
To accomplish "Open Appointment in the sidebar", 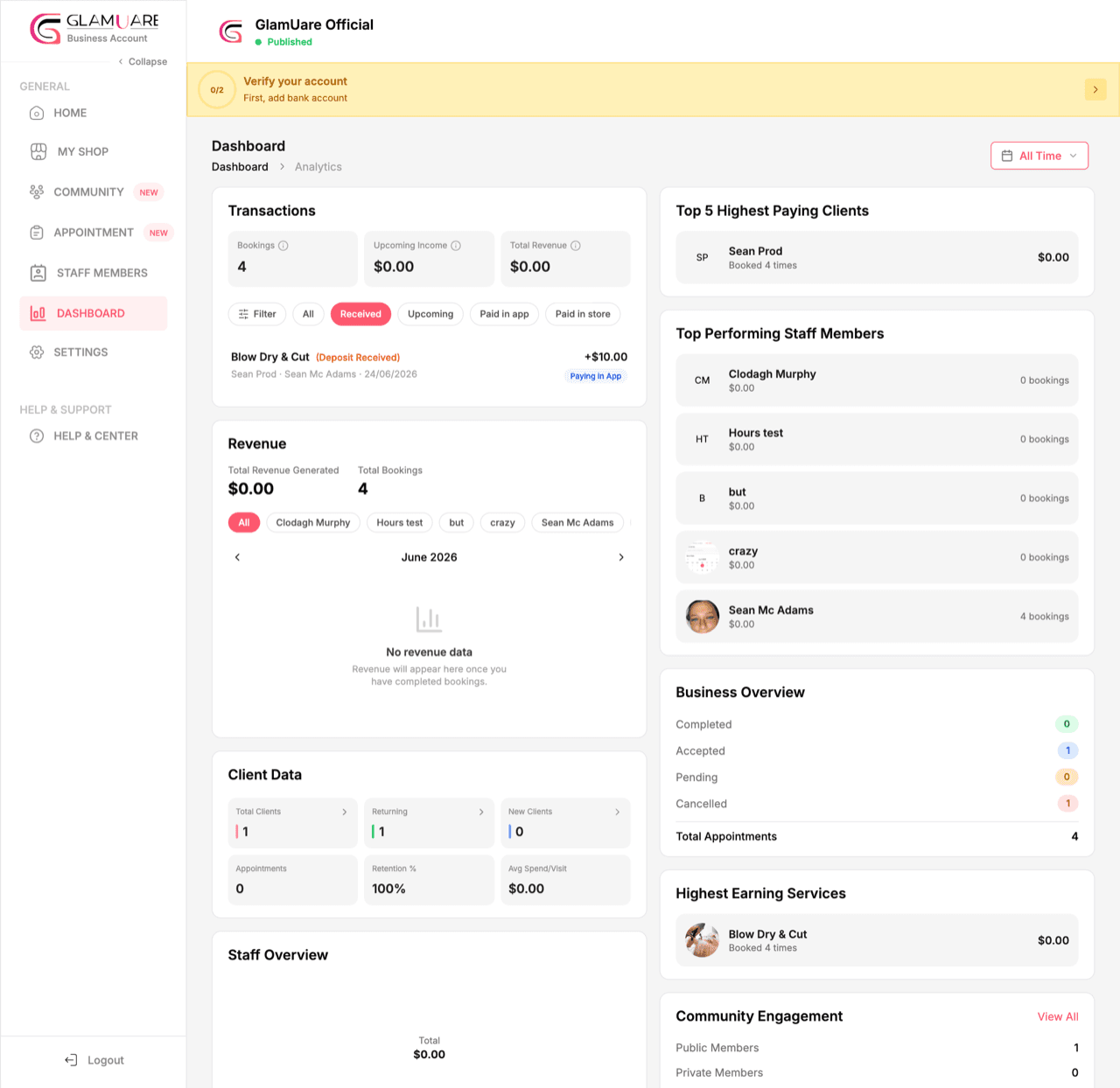I will pyautogui.click(x=94, y=233).
